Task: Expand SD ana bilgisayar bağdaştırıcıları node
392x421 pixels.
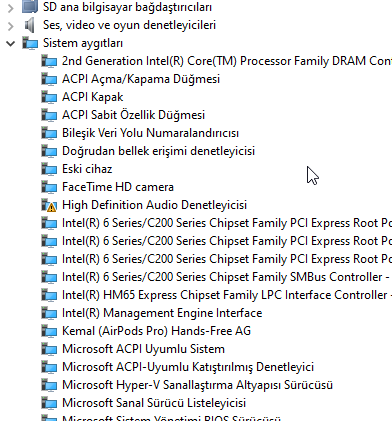Action: point(11,8)
